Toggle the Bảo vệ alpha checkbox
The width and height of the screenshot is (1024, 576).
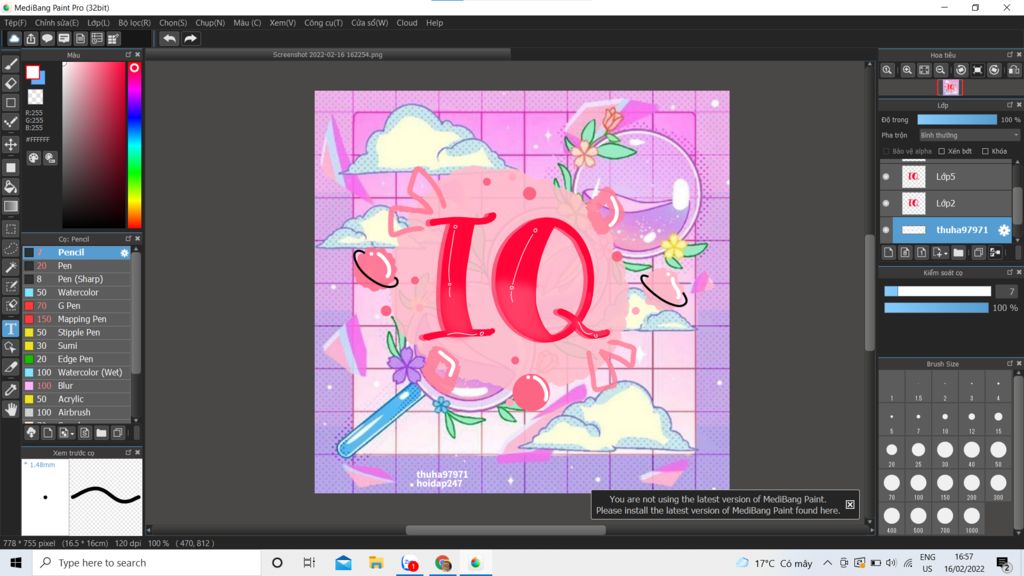click(x=886, y=152)
